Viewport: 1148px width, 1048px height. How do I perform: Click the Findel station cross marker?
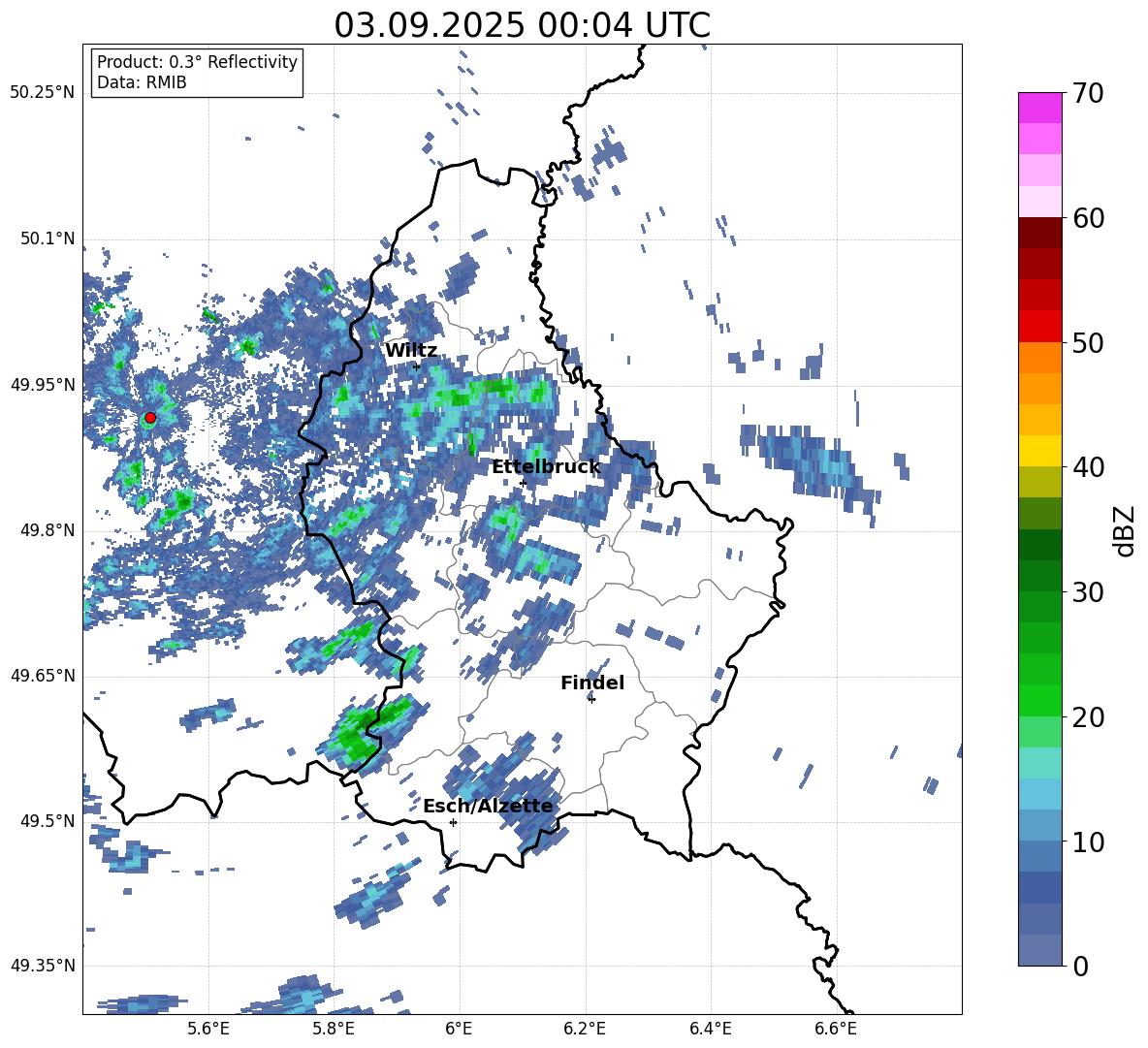[x=591, y=699]
